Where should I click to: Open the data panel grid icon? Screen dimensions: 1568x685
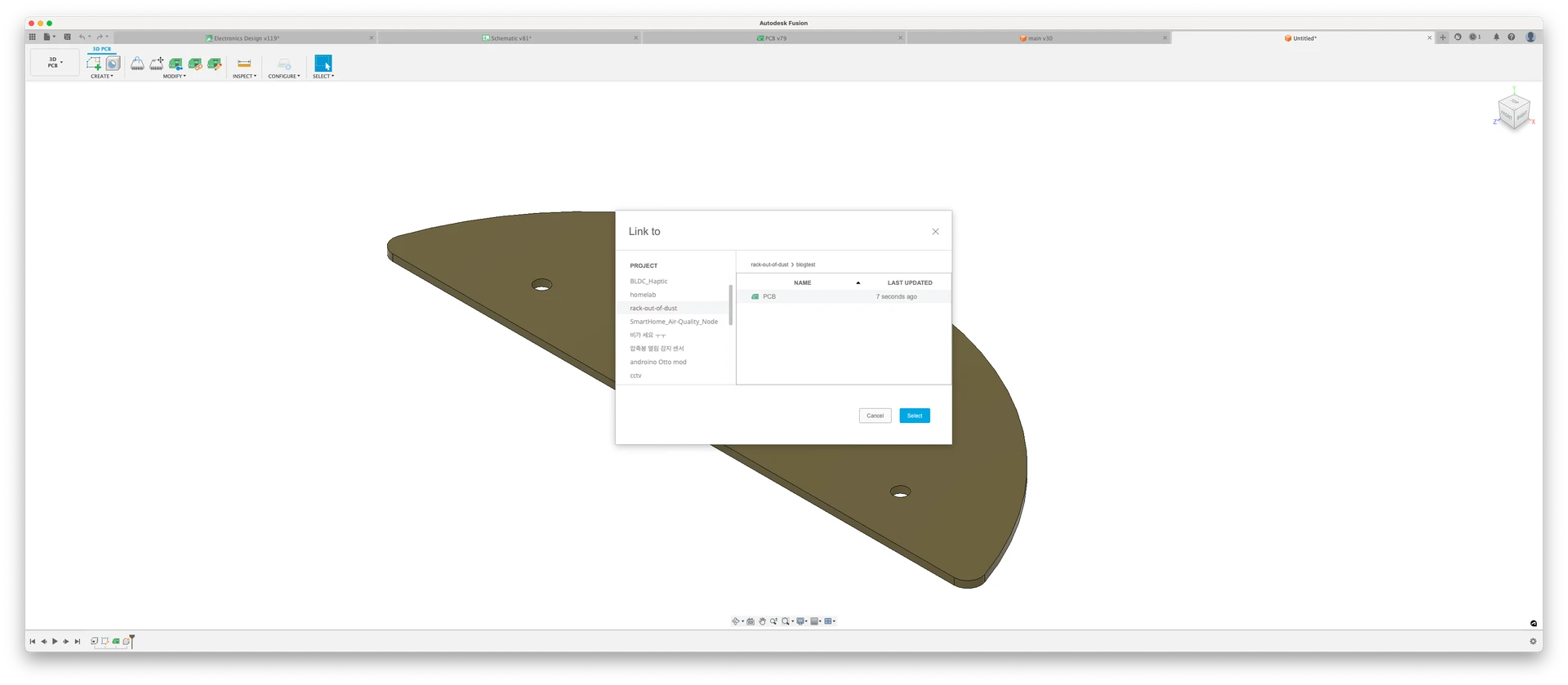tap(33, 37)
